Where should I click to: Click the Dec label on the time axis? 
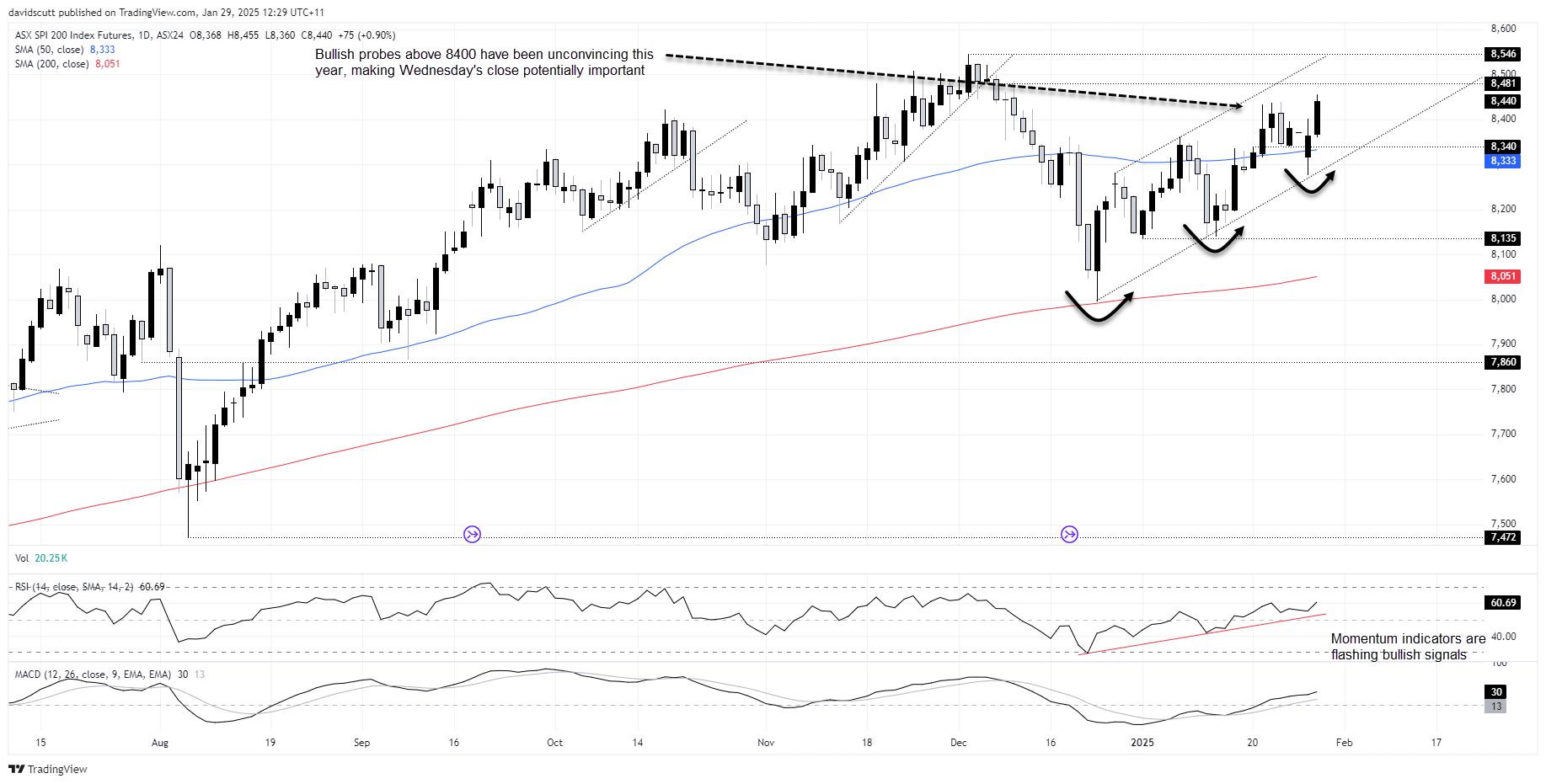click(958, 743)
